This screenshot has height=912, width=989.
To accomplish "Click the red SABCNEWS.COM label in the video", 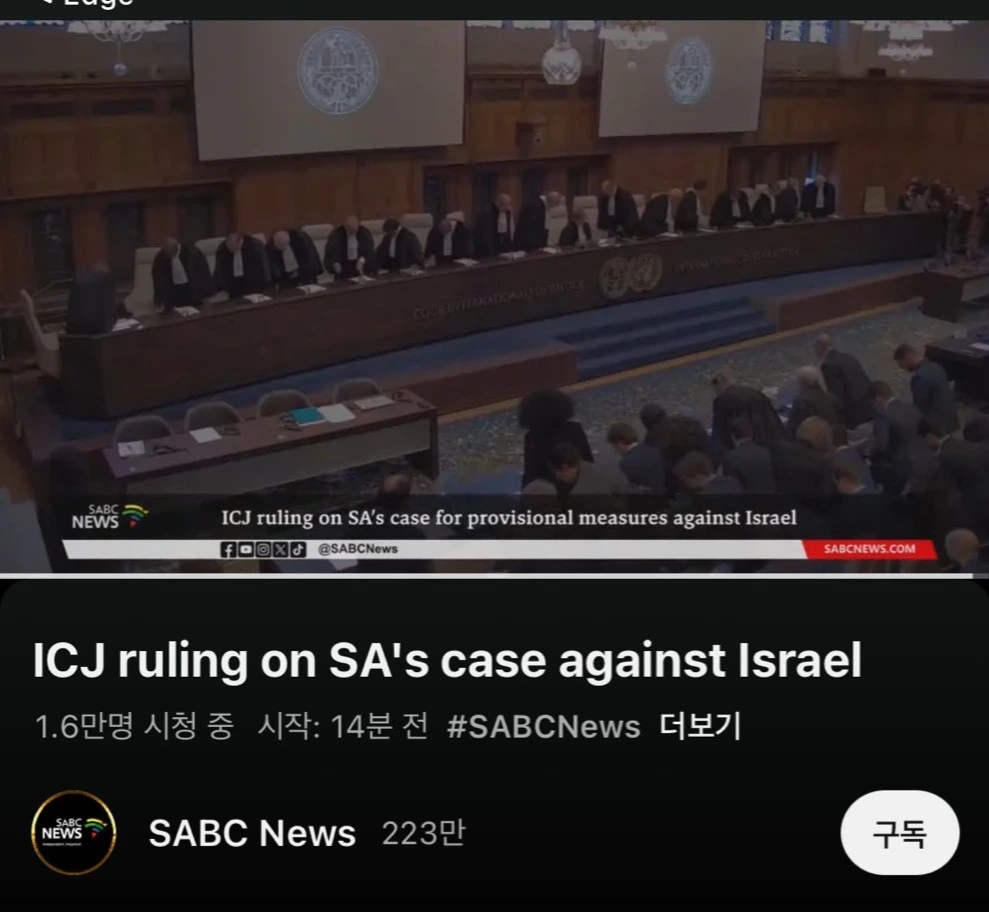I will pyautogui.click(x=869, y=549).
